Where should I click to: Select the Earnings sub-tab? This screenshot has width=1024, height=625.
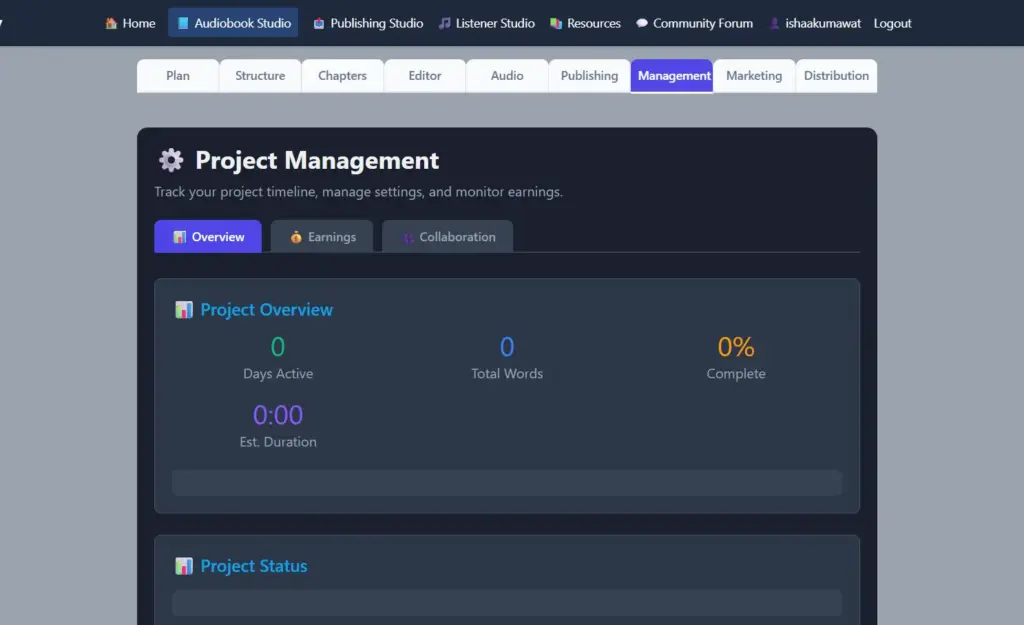coord(321,236)
